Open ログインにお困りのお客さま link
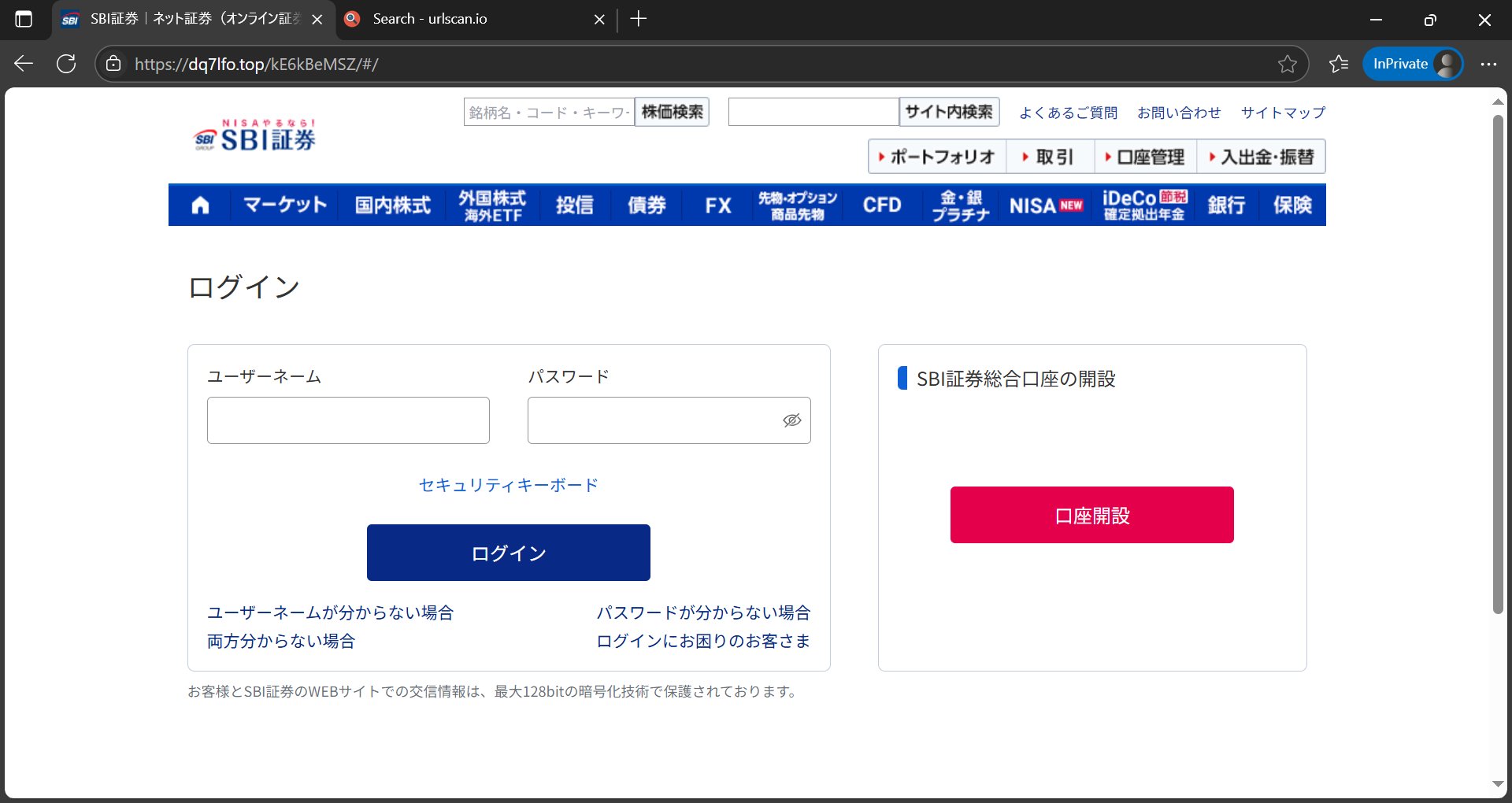The image size is (1512, 803). tap(703, 641)
